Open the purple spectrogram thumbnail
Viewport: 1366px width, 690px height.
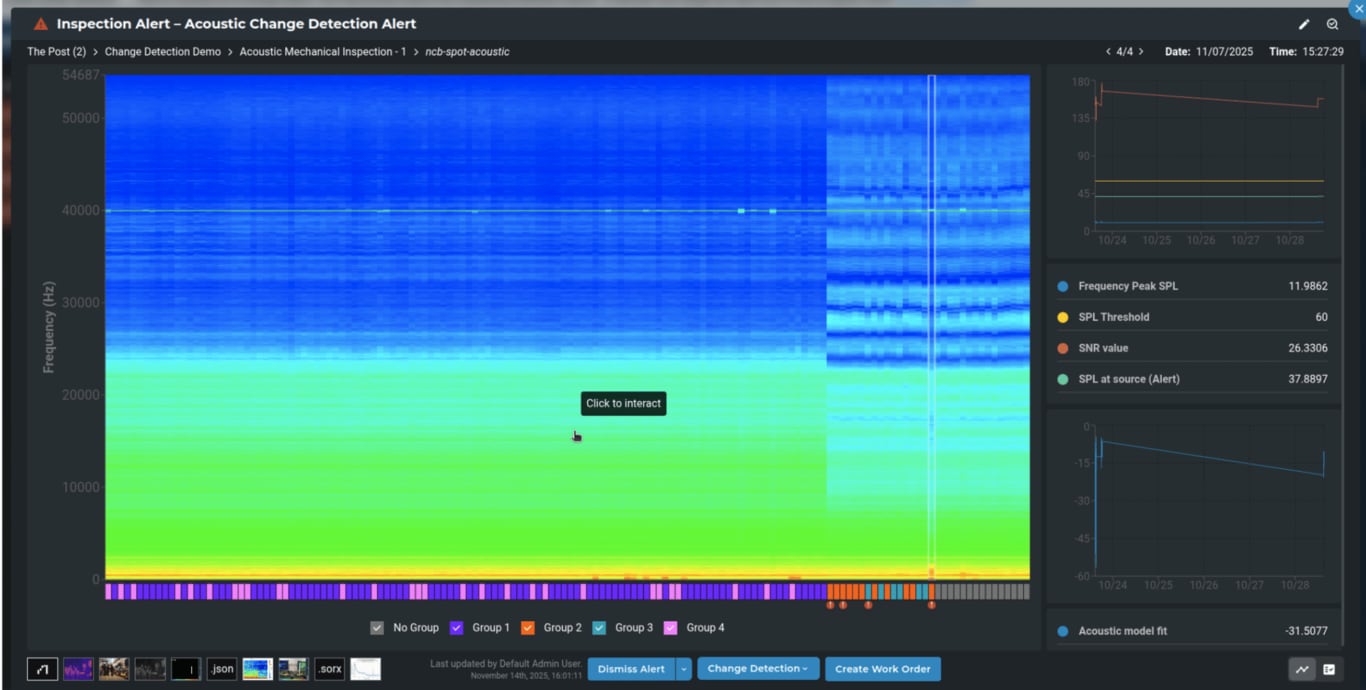pos(78,669)
